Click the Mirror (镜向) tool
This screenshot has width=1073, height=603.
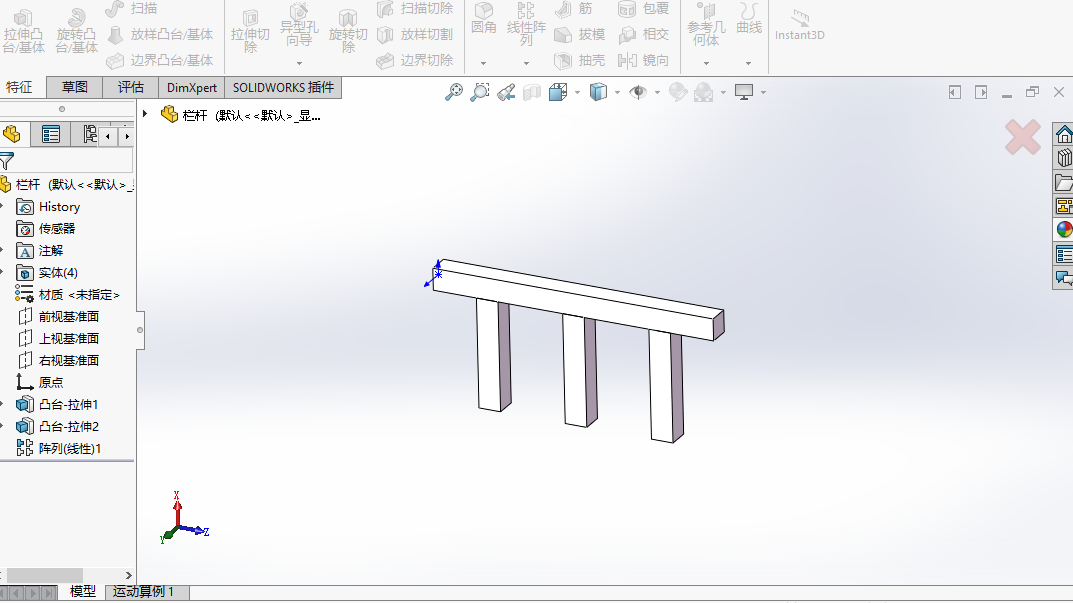(643, 60)
